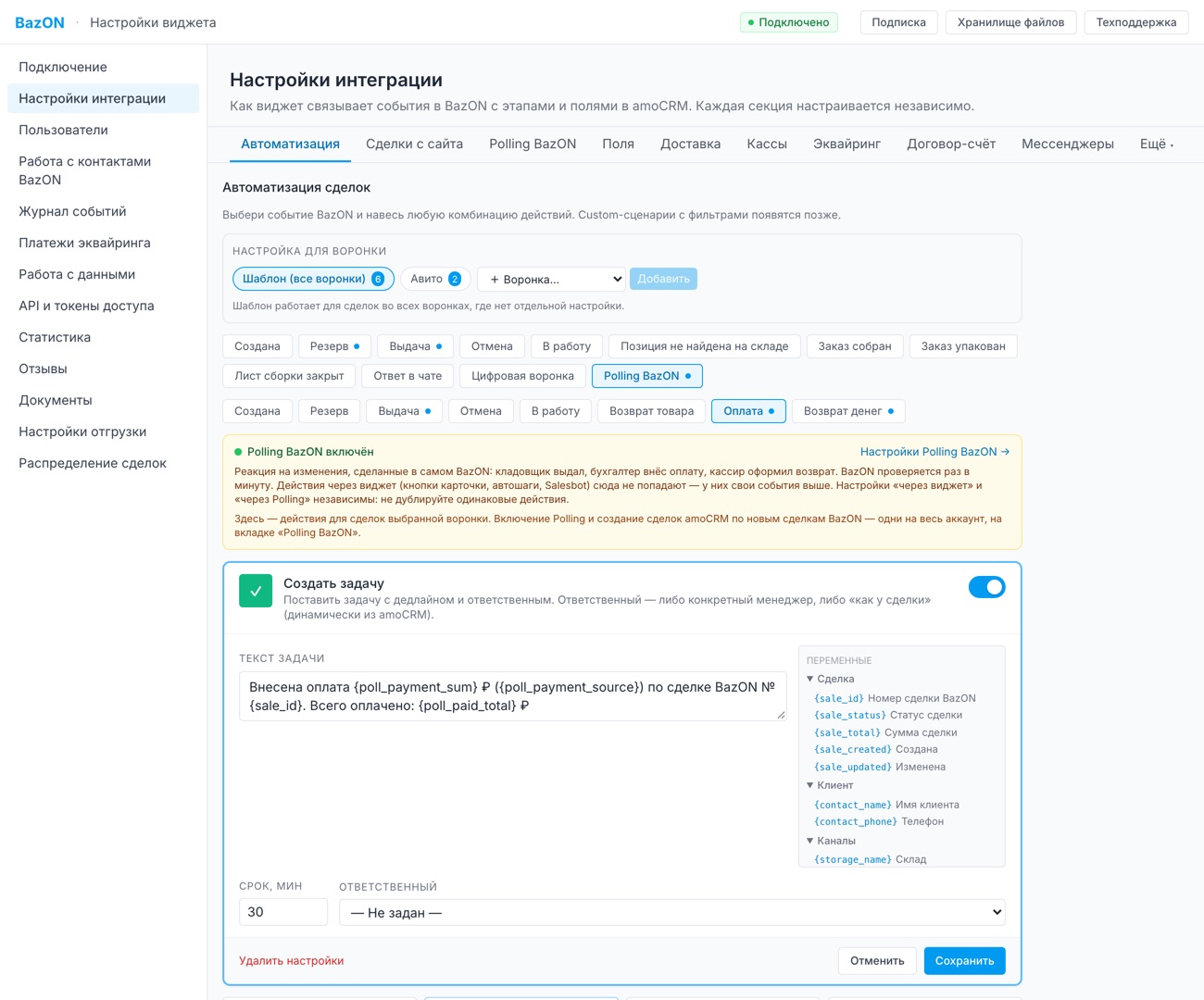
Task: Collapse the Каналы variables group
Action: pos(831,841)
